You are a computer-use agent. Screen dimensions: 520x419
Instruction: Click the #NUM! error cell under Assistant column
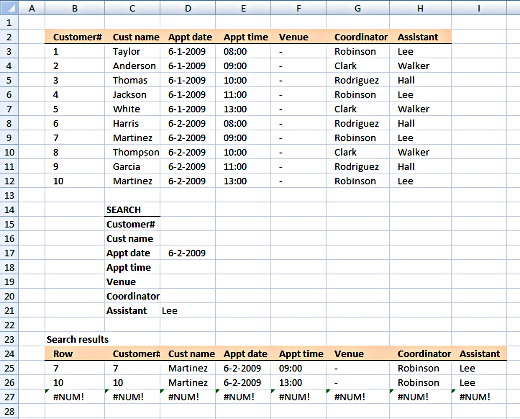(479, 397)
